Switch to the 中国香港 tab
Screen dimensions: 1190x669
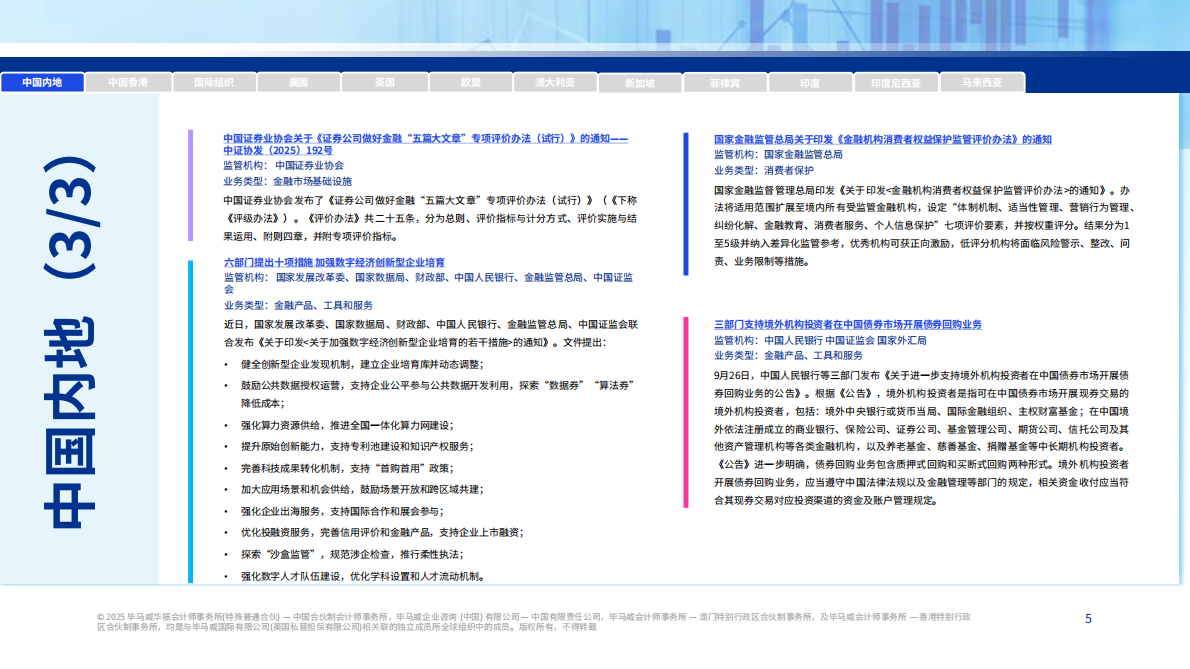[x=129, y=82]
